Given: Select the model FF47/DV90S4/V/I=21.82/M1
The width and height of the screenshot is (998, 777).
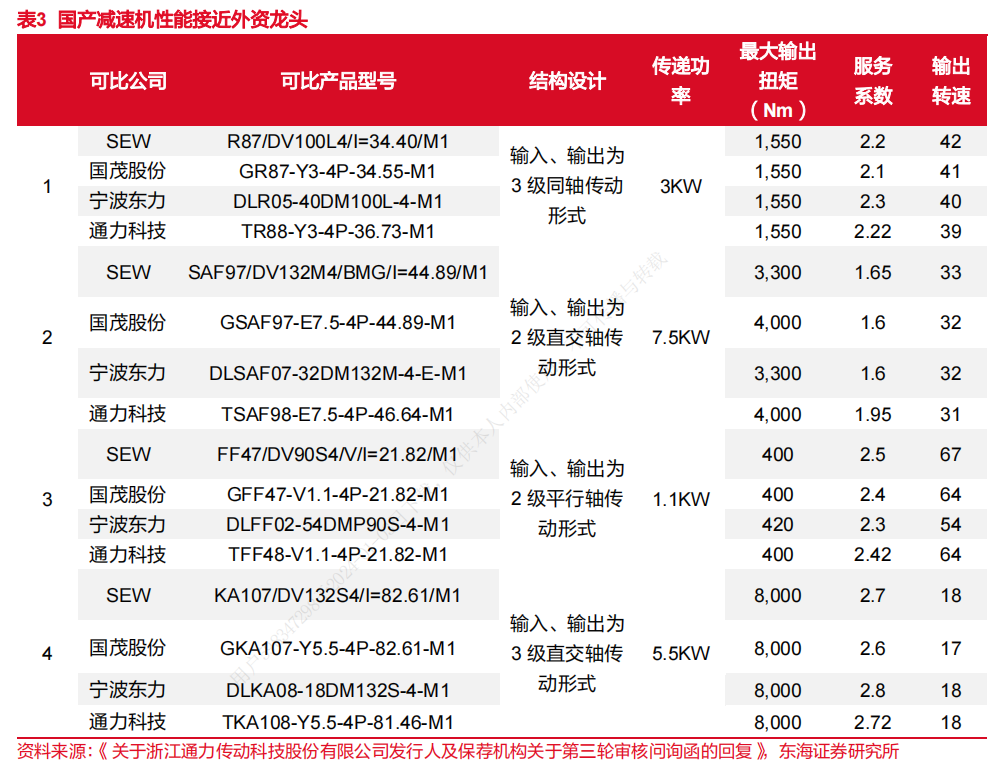Looking at the screenshot, I should (338, 455).
